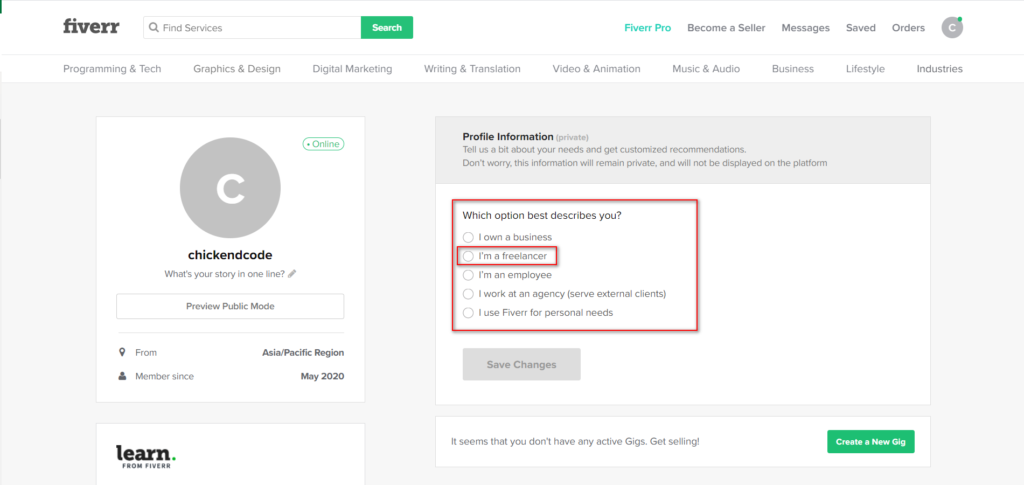Open the Industries category
1024x485 pixels.
939,69
